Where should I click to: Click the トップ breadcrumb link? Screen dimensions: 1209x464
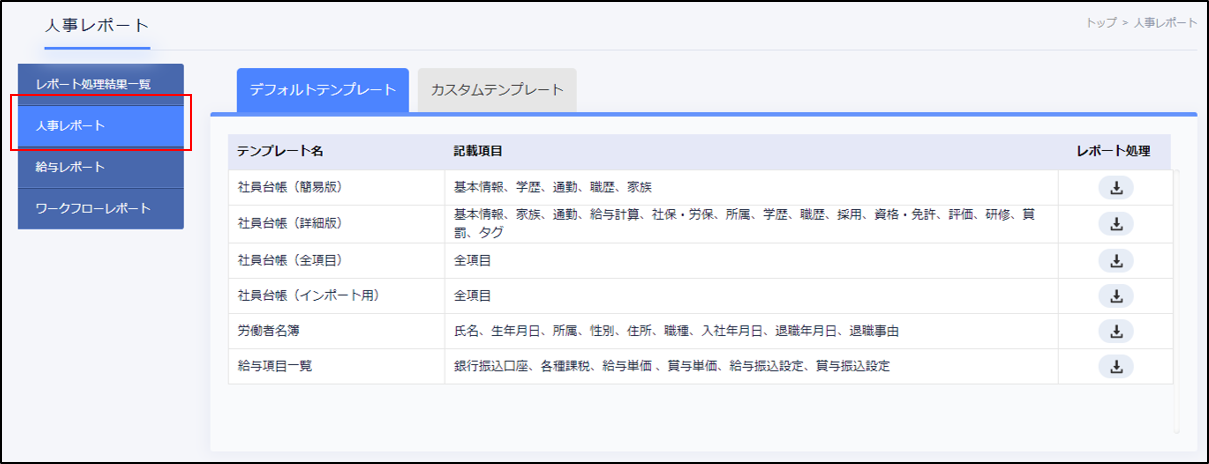(1100, 23)
